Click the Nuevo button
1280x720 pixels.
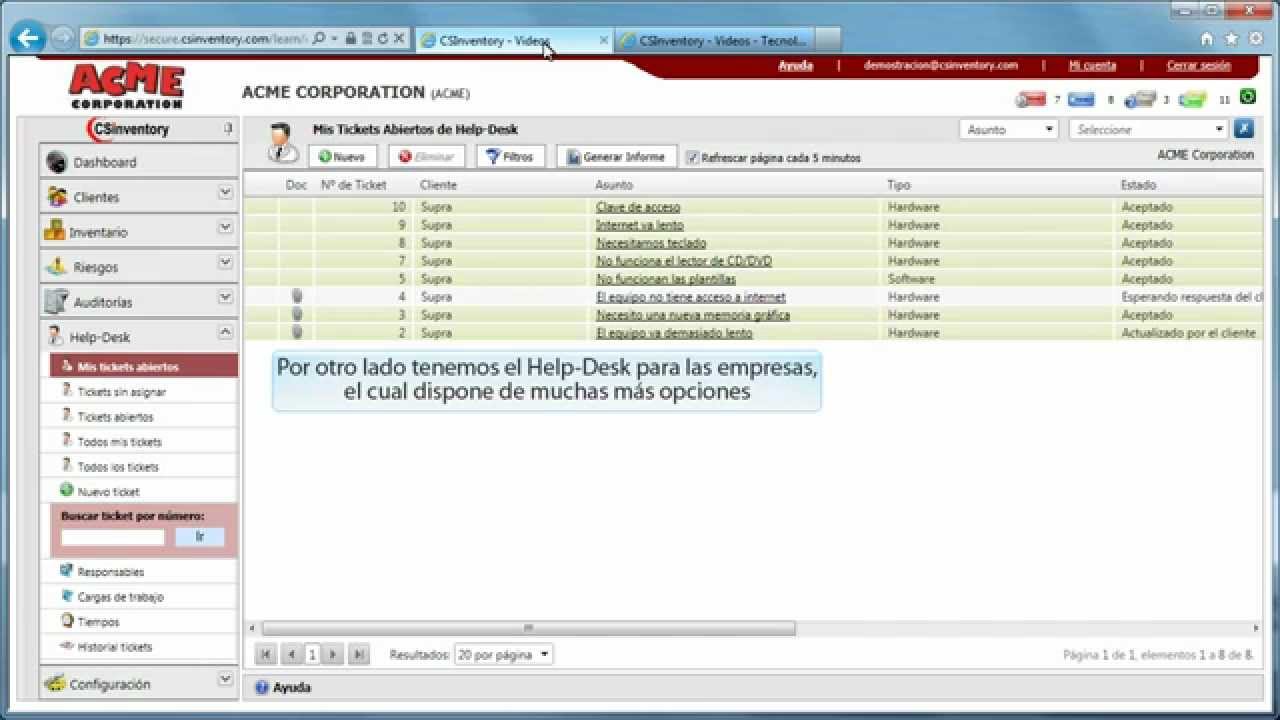point(342,157)
